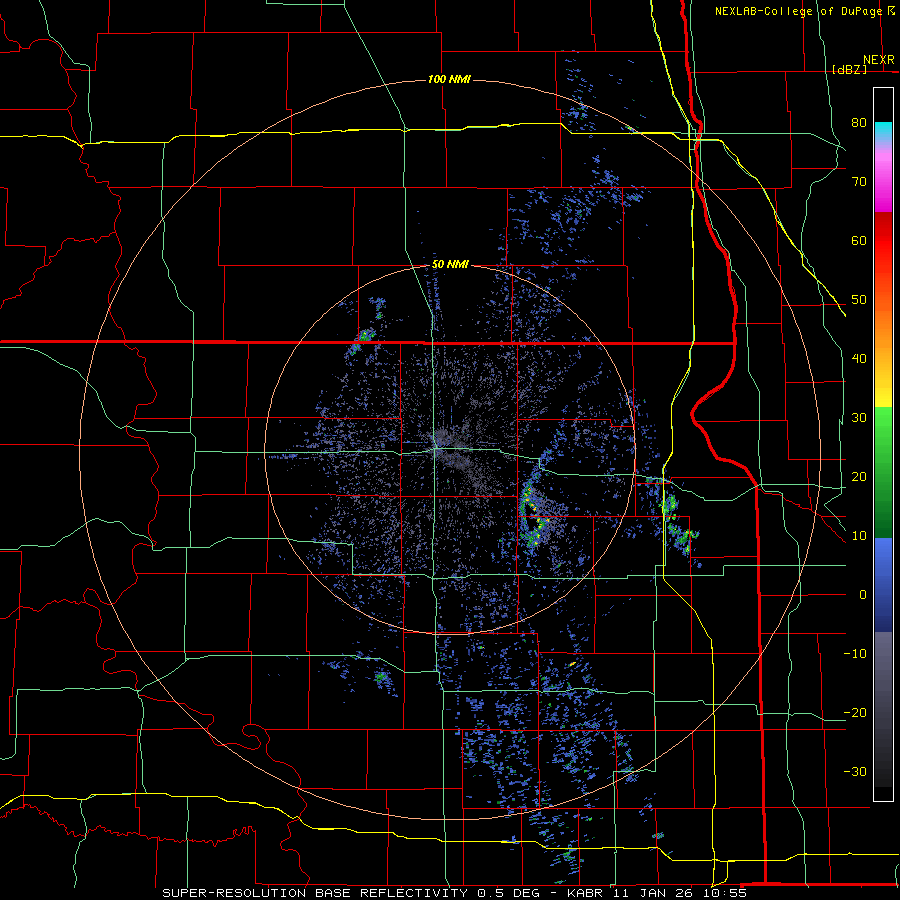Click the 70 value on dBZ scale
Viewport: 900px width, 900px height.
(x=859, y=182)
